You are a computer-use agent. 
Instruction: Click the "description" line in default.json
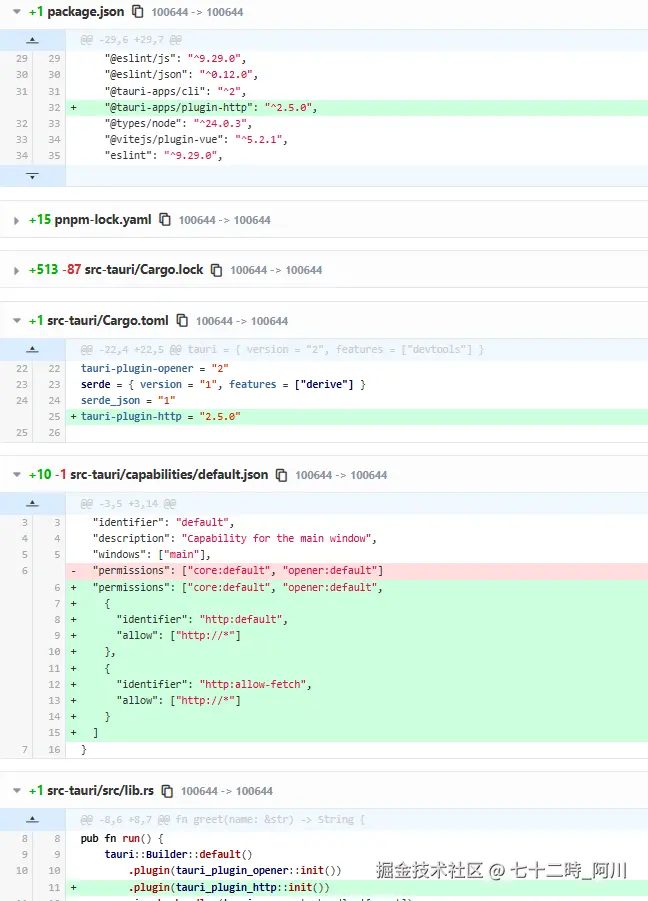click(x=357, y=538)
